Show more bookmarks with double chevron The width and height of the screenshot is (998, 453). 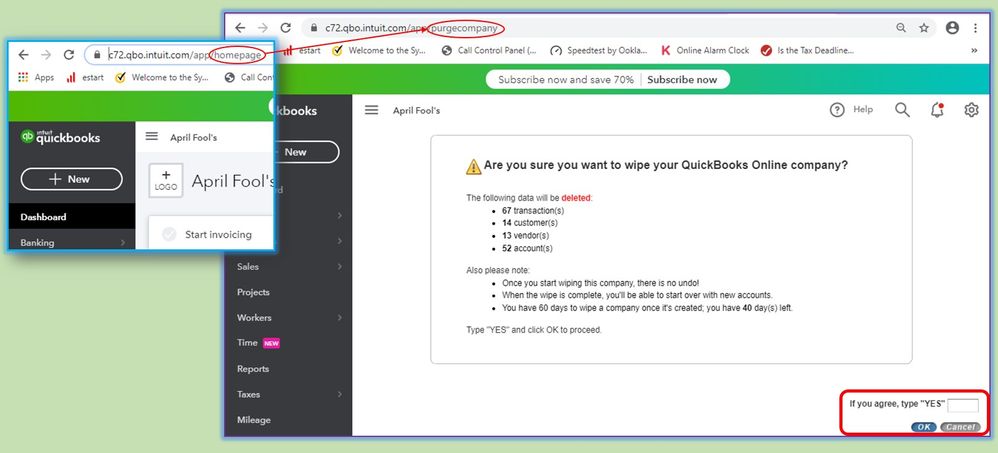(x=974, y=51)
